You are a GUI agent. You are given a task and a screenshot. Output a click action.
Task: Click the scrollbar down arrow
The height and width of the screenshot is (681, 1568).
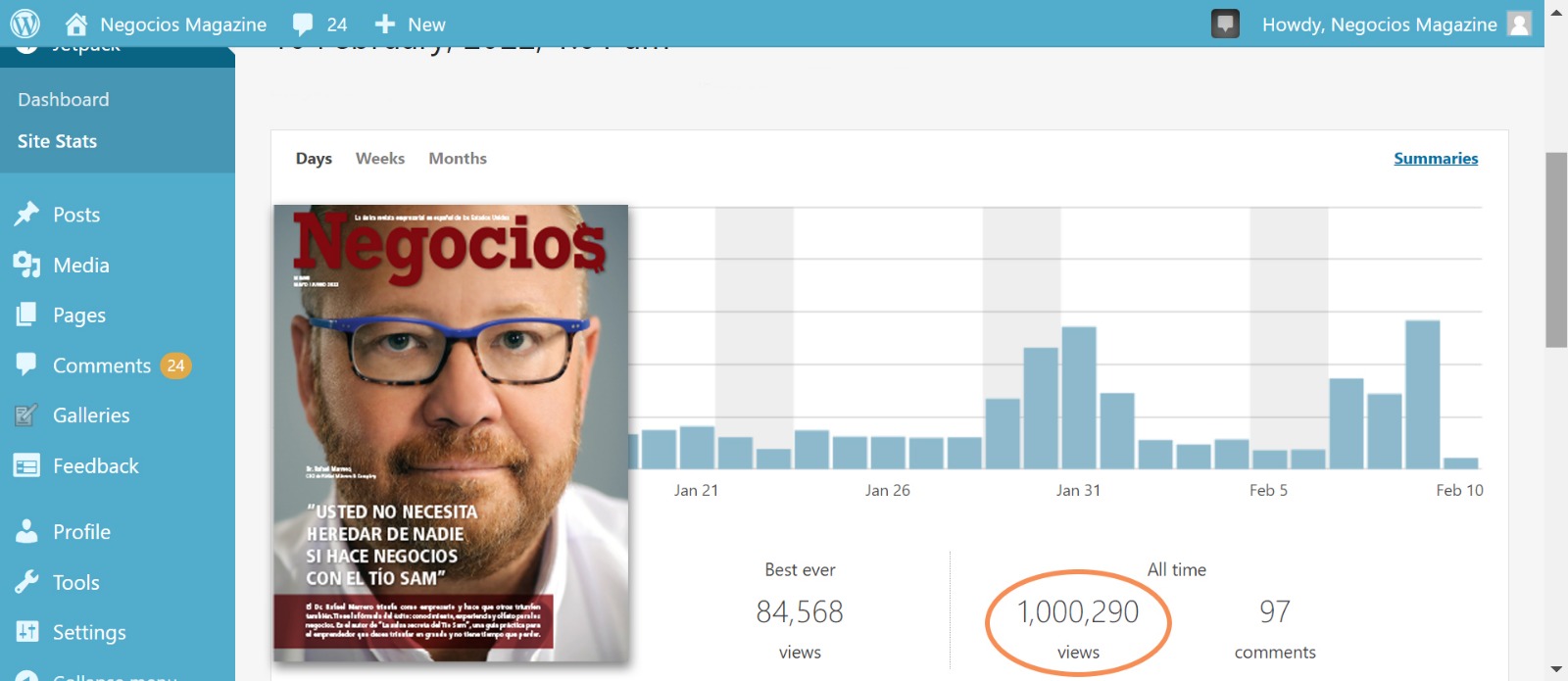1556,669
